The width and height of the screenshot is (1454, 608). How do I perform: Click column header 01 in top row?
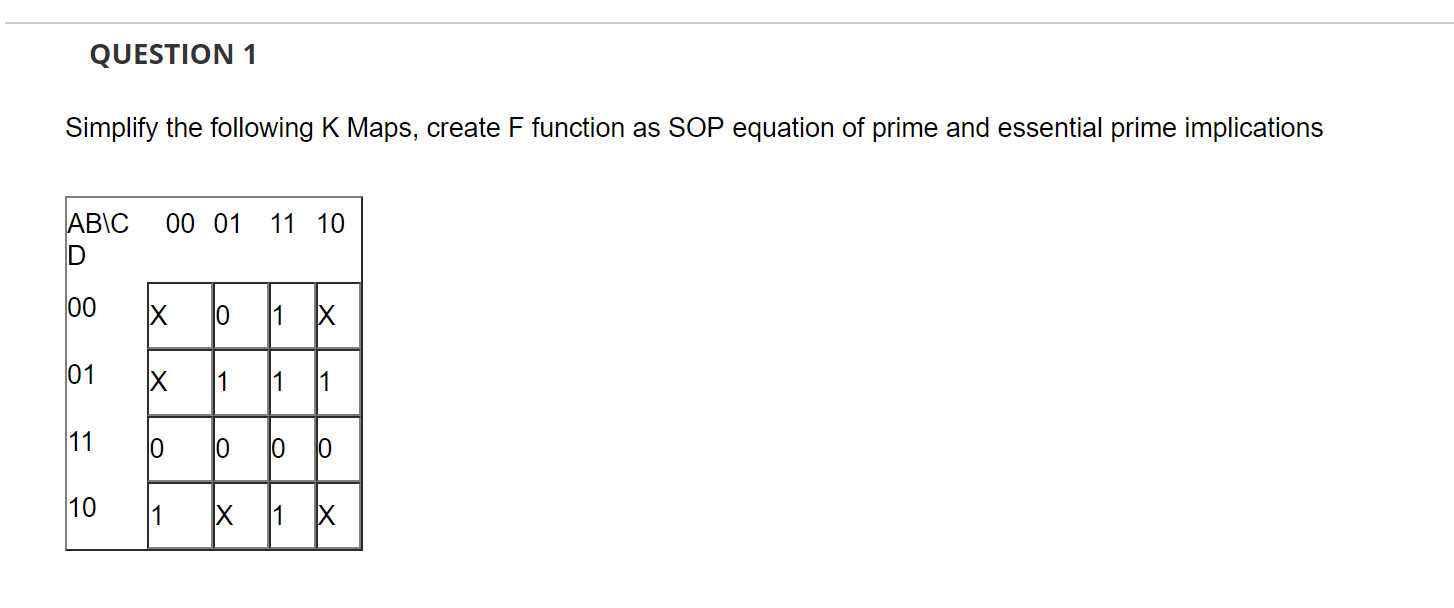228,224
